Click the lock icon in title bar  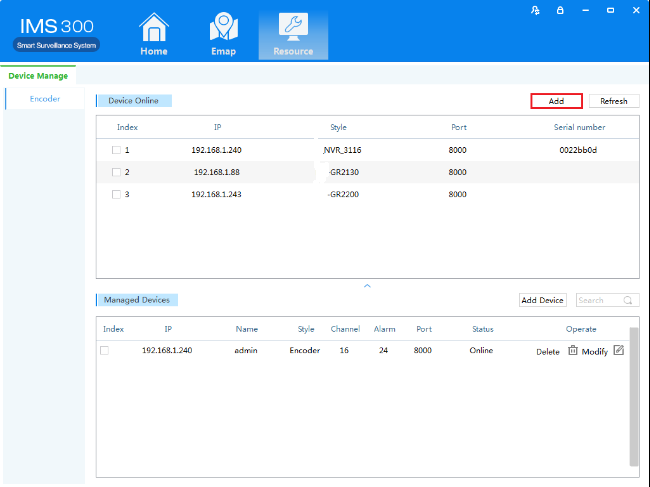point(560,10)
